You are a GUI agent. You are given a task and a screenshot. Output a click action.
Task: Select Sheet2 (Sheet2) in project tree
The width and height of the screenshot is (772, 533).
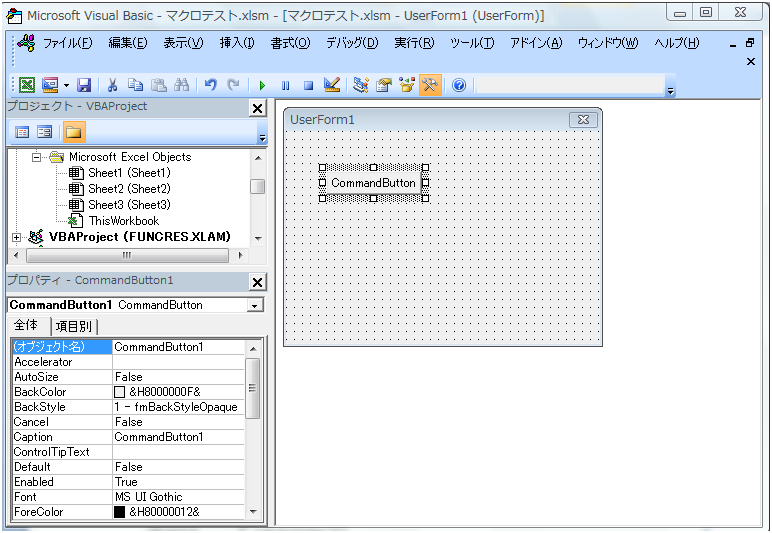click(129, 189)
